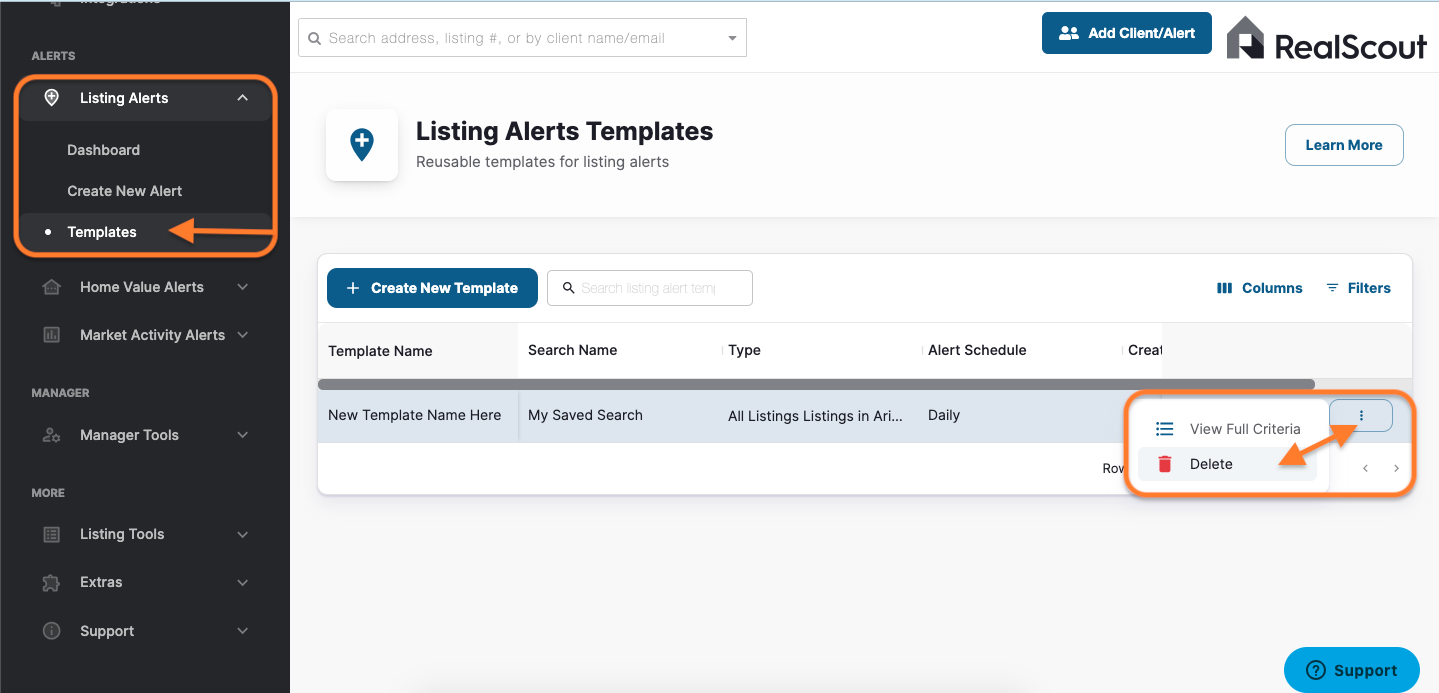The height and width of the screenshot is (693, 1439).
Task: Expand the Home Value Alerts section
Action: pos(242,287)
